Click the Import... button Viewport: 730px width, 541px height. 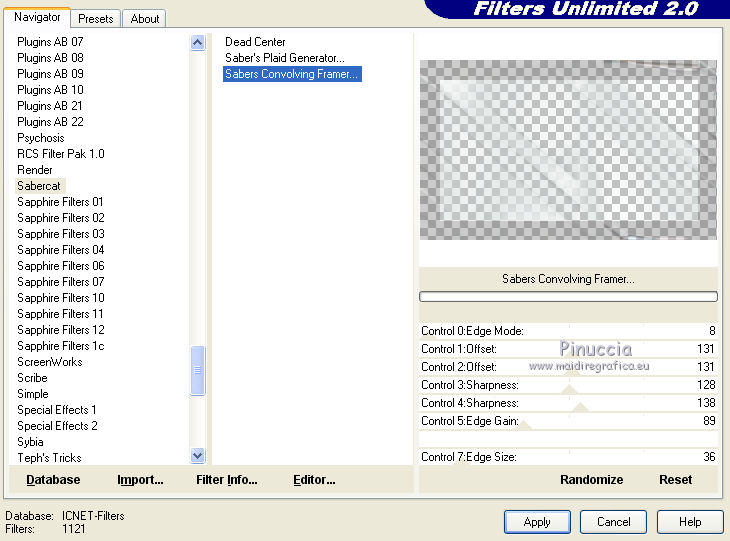(x=140, y=480)
